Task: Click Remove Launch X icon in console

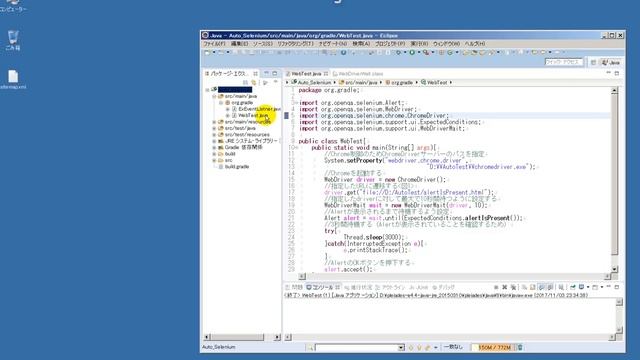Action: 505,287
